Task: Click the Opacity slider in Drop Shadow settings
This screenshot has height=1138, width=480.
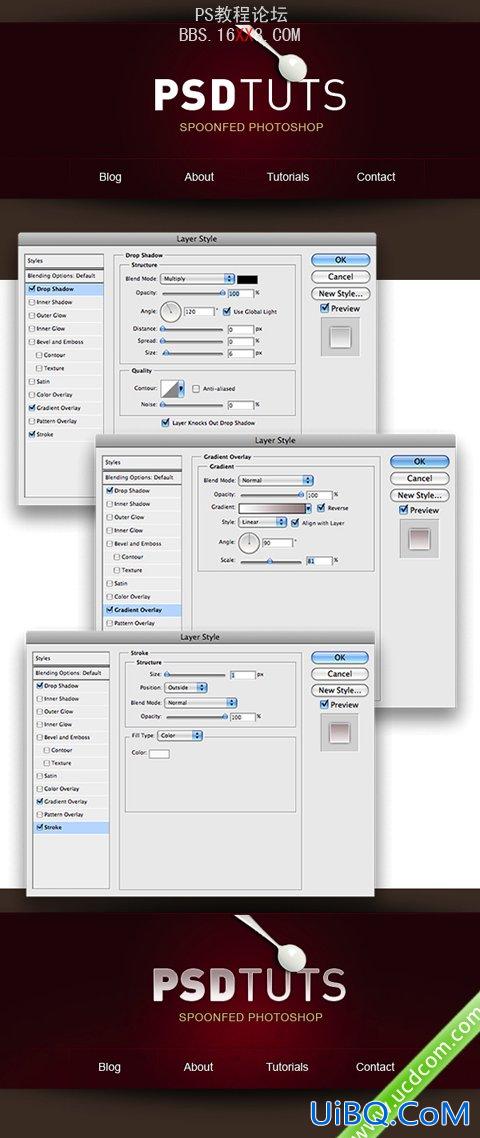Action: [x=192, y=292]
